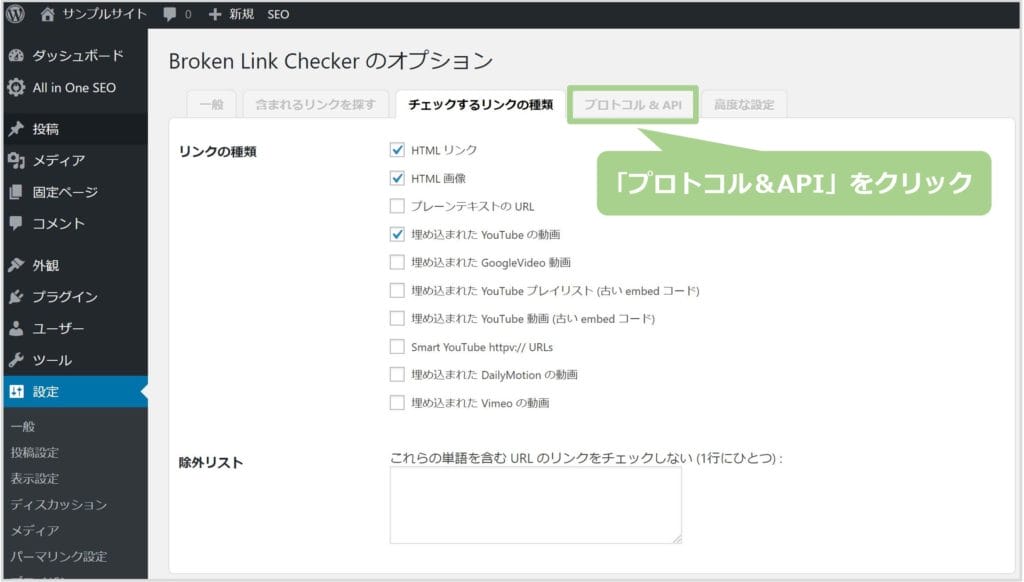Enable プレーンテキストの URL checkbox
This screenshot has height=582, width=1024.
click(397, 207)
